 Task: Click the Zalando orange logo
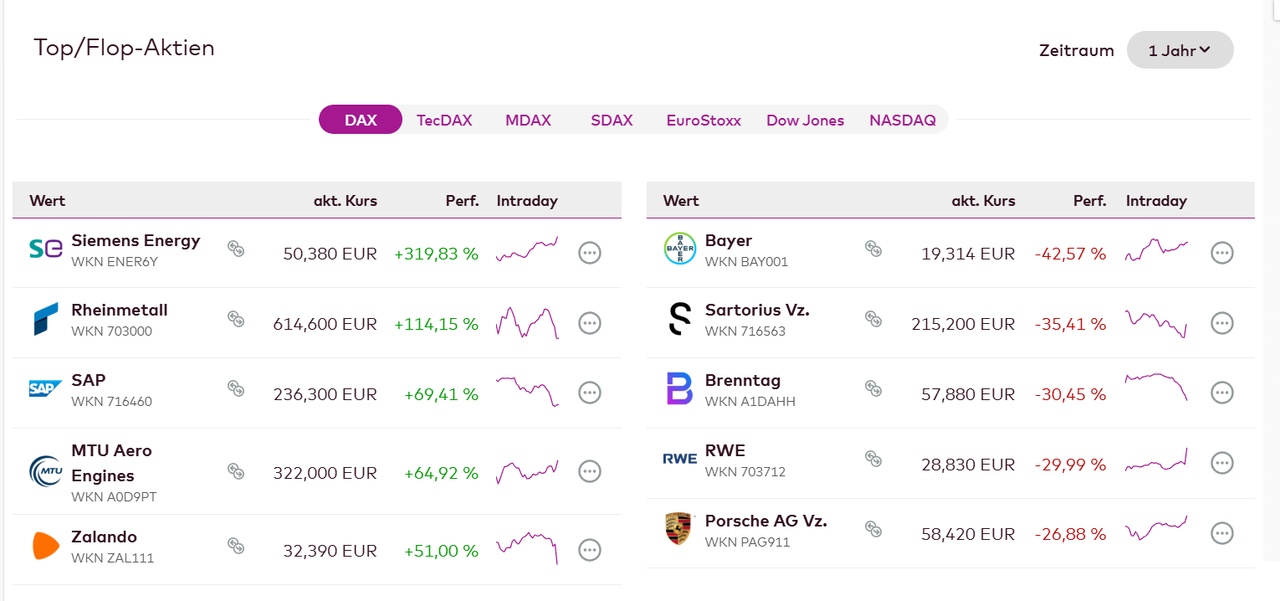coord(46,546)
